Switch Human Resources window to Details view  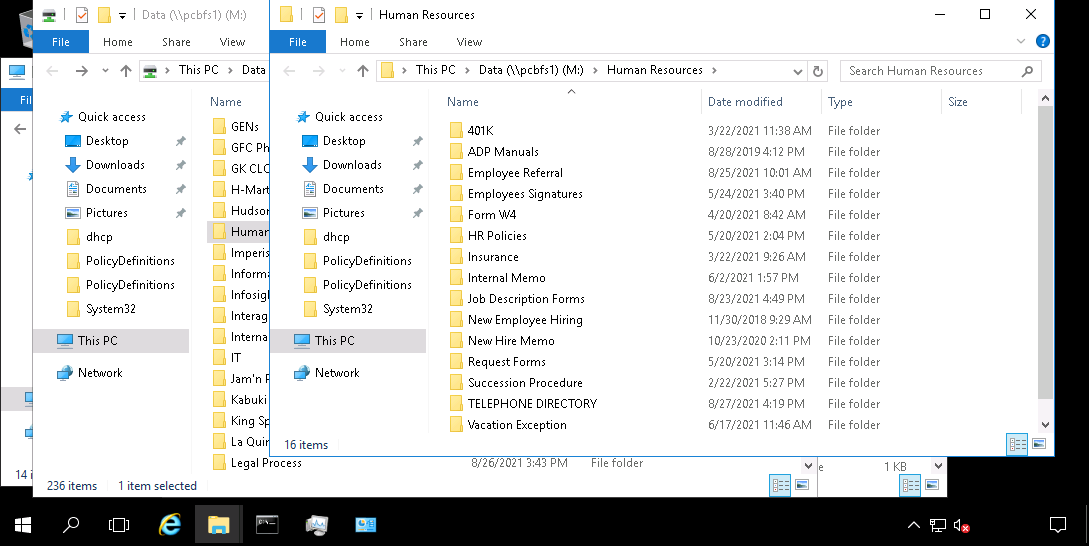coord(1016,444)
